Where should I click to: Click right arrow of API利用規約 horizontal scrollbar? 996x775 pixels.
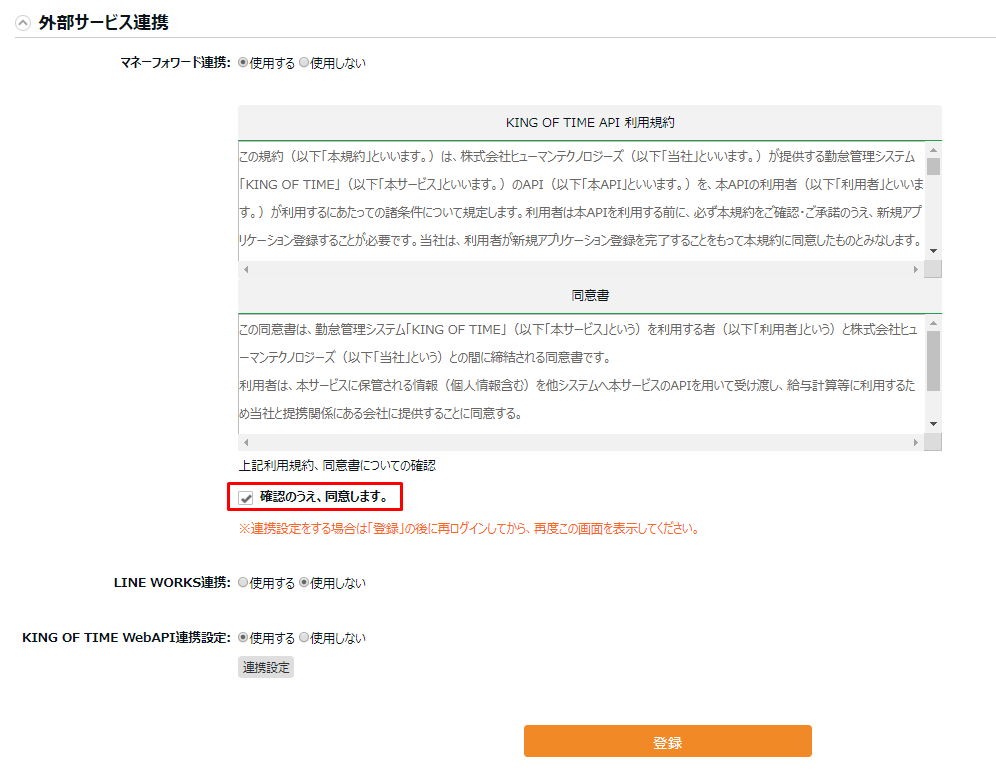coord(915,269)
